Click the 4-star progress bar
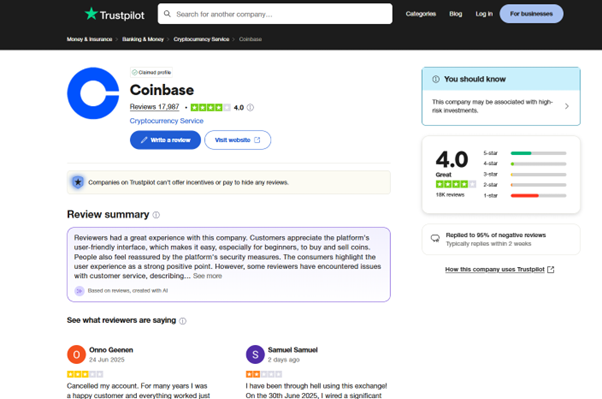 click(538, 164)
